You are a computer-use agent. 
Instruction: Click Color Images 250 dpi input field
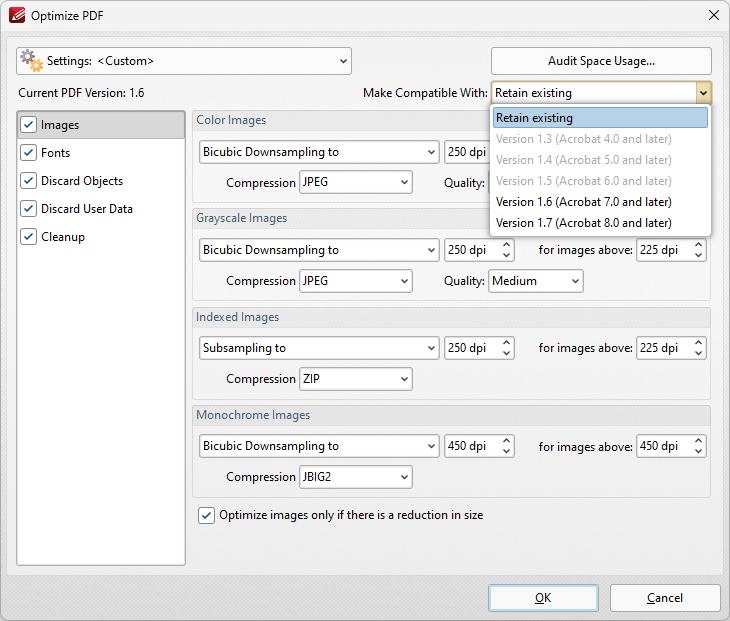[x=467, y=152]
